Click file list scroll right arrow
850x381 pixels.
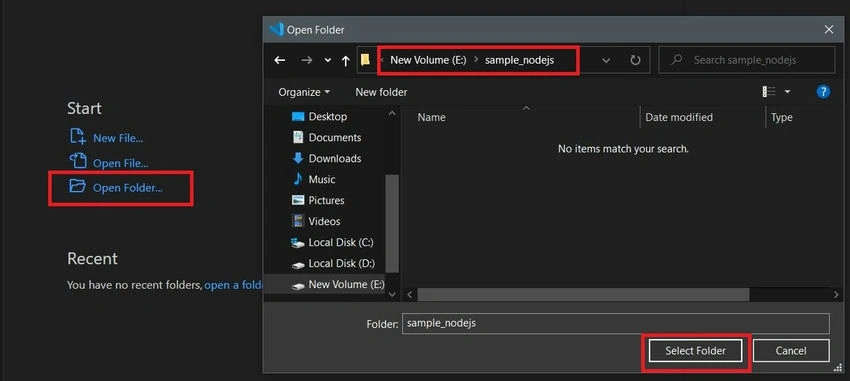click(x=836, y=295)
